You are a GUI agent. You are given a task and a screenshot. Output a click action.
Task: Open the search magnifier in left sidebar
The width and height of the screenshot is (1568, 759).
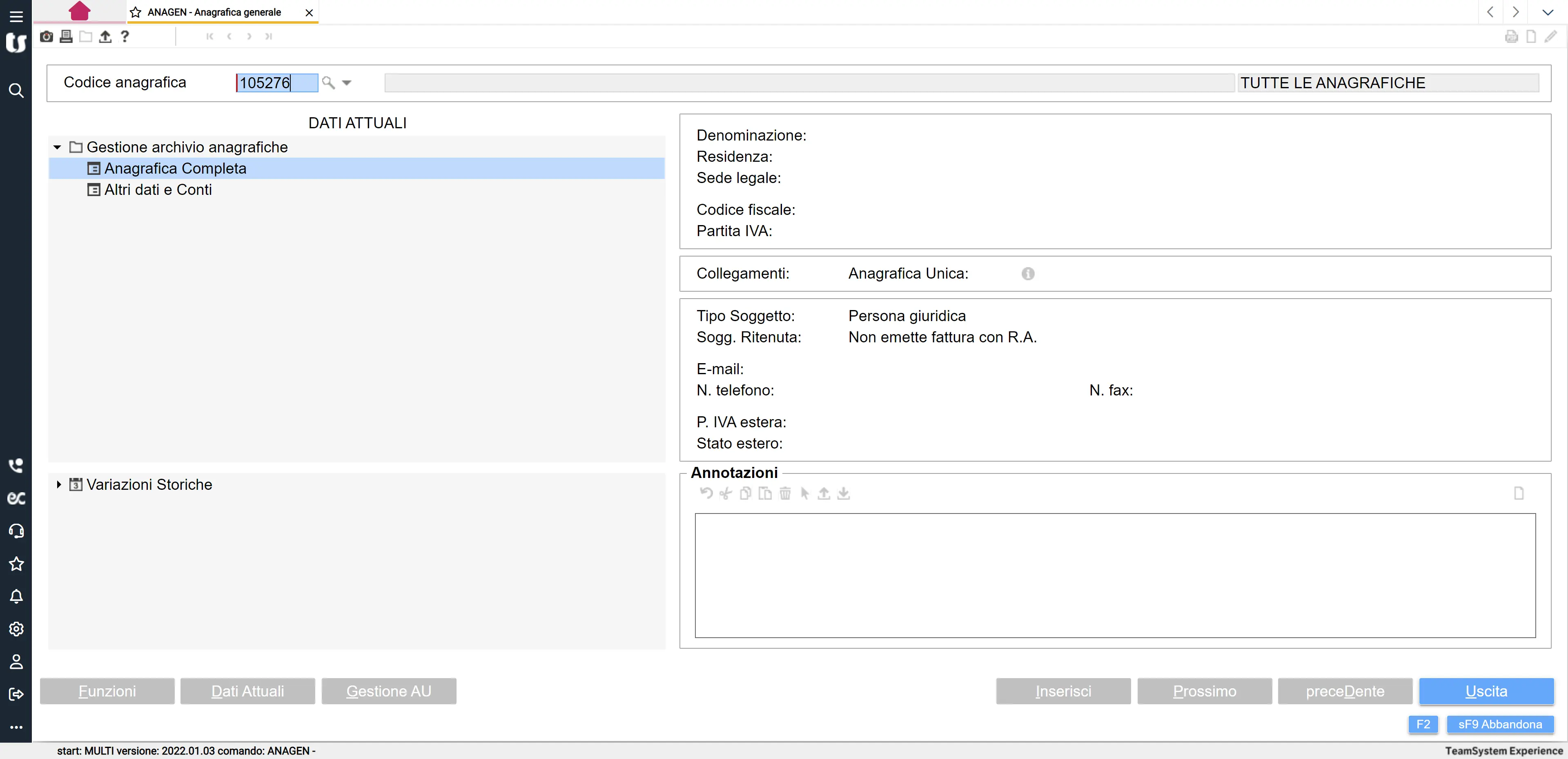[16, 91]
